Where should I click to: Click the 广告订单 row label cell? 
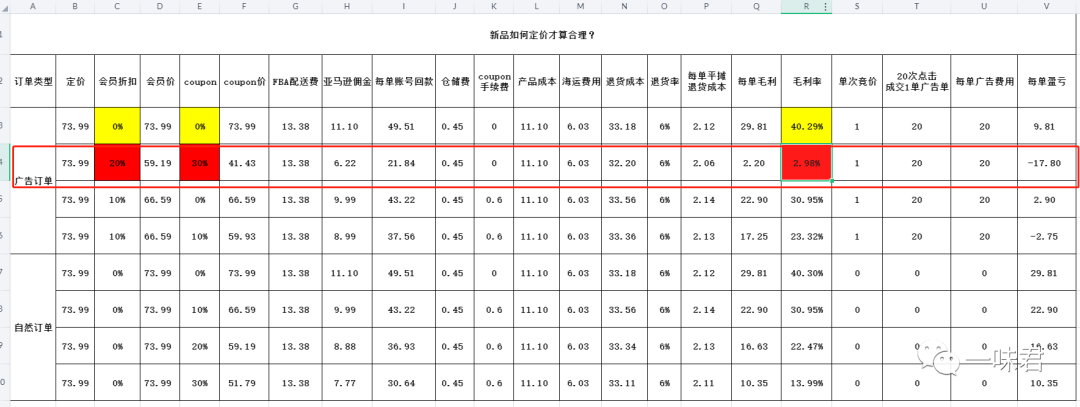pyautogui.click(x=34, y=181)
